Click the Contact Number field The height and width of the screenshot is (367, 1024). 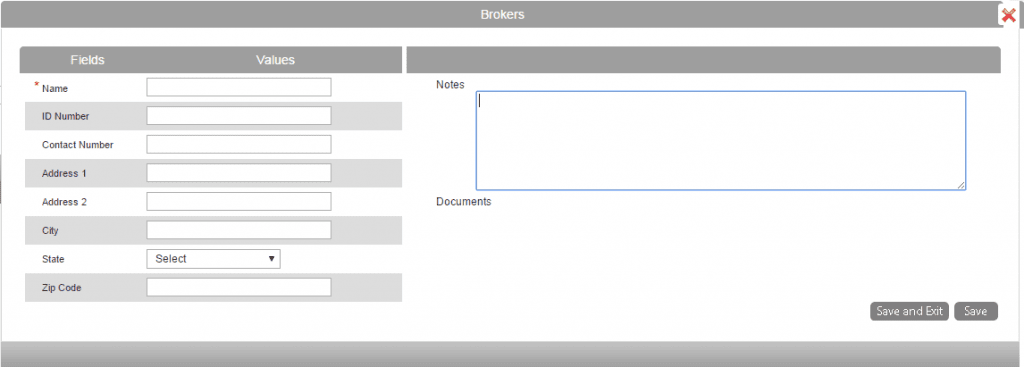[x=238, y=144]
